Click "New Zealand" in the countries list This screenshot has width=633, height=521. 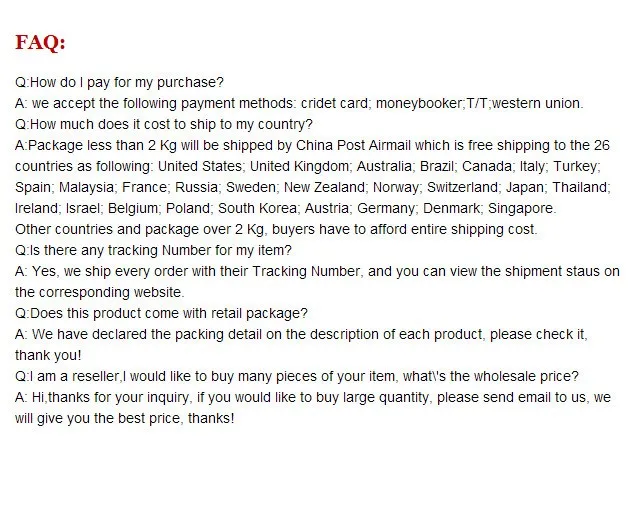tap(324, 187)
